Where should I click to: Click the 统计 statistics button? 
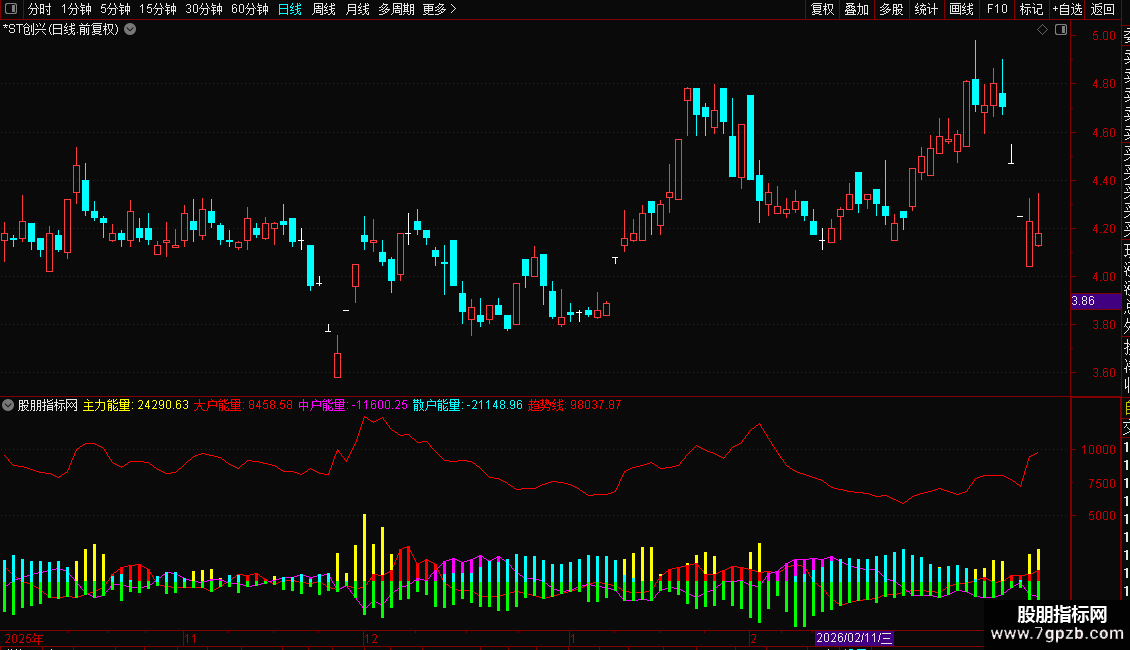click(926, 9)
